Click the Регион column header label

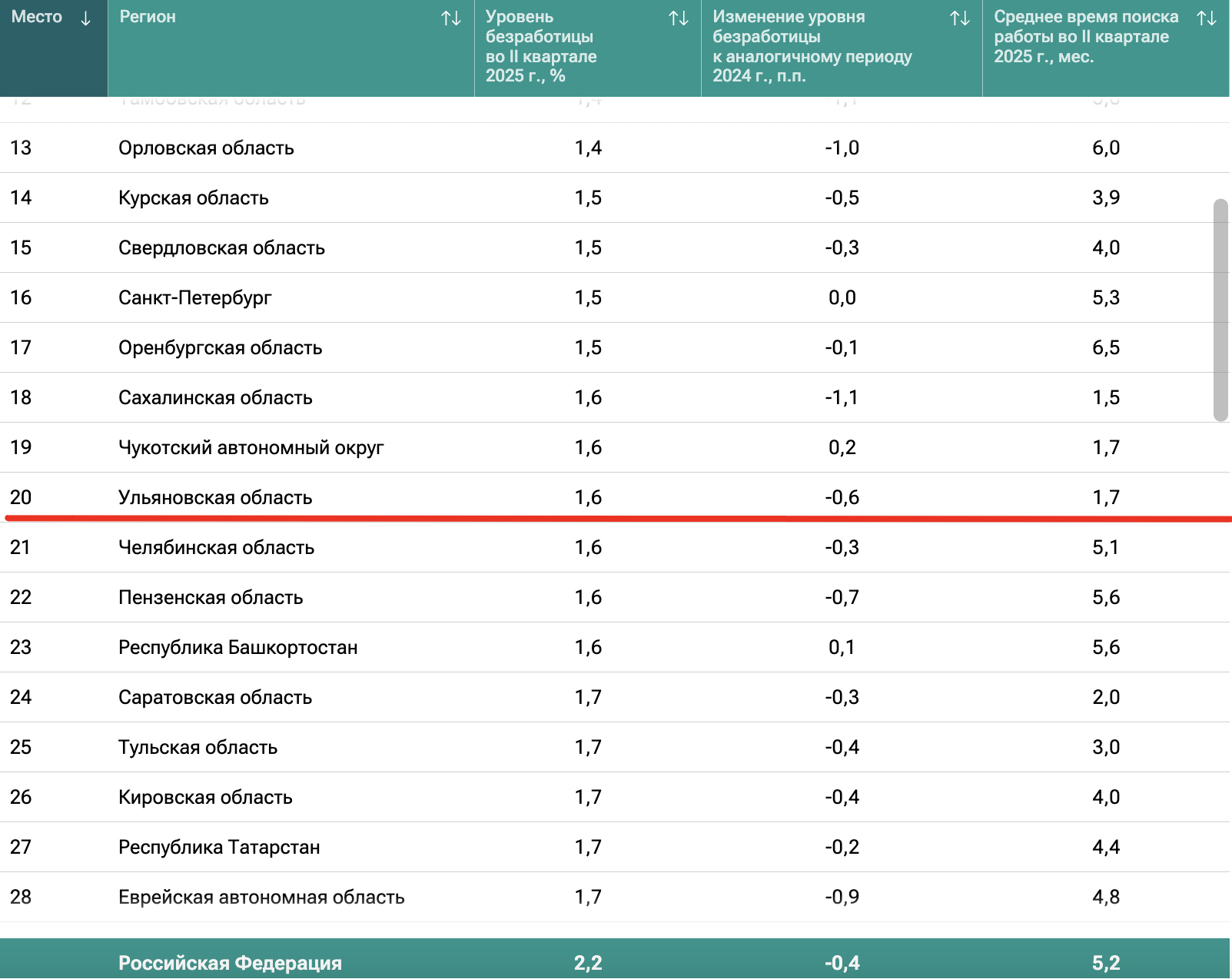pos(148,17)
